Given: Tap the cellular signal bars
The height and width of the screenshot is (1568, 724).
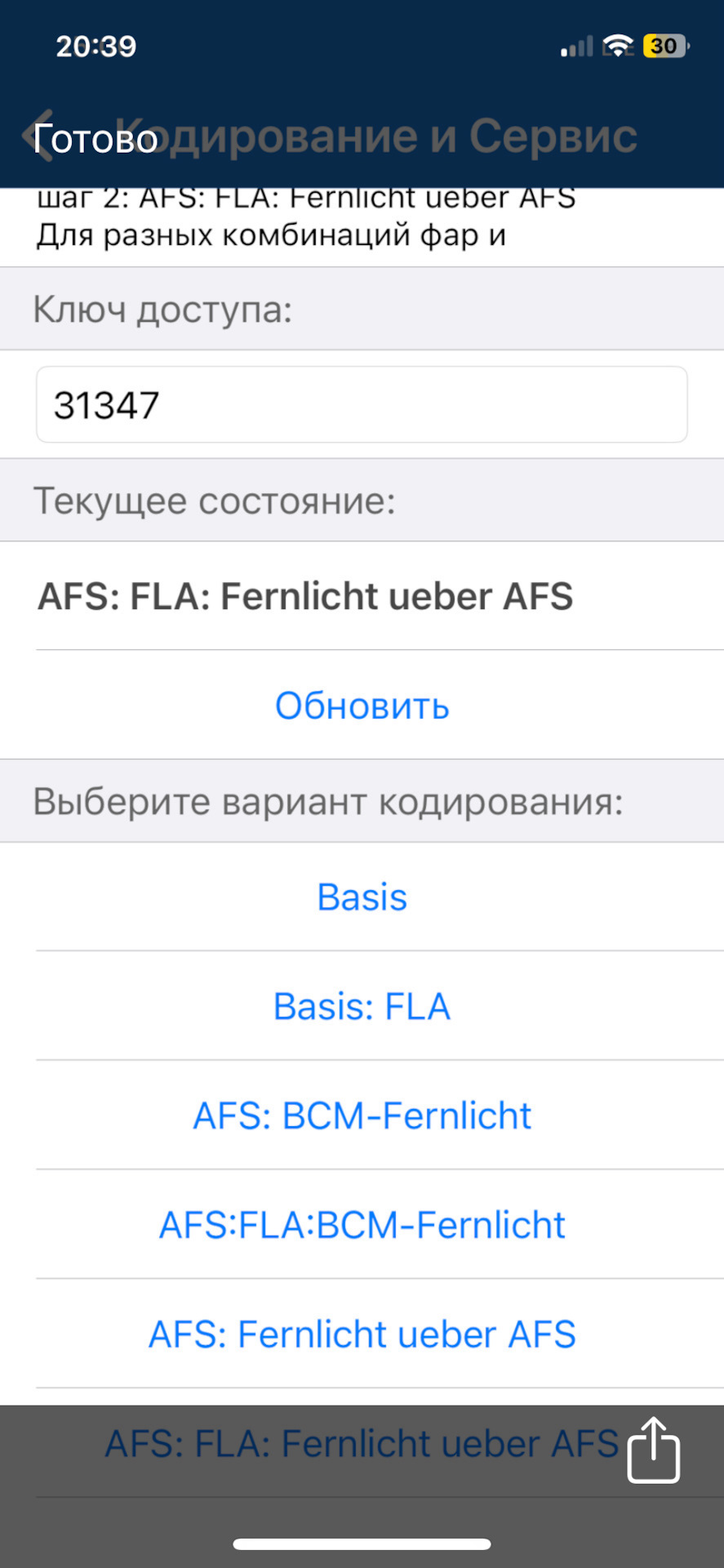Looking at the screenshot, I should click(576, 47).
